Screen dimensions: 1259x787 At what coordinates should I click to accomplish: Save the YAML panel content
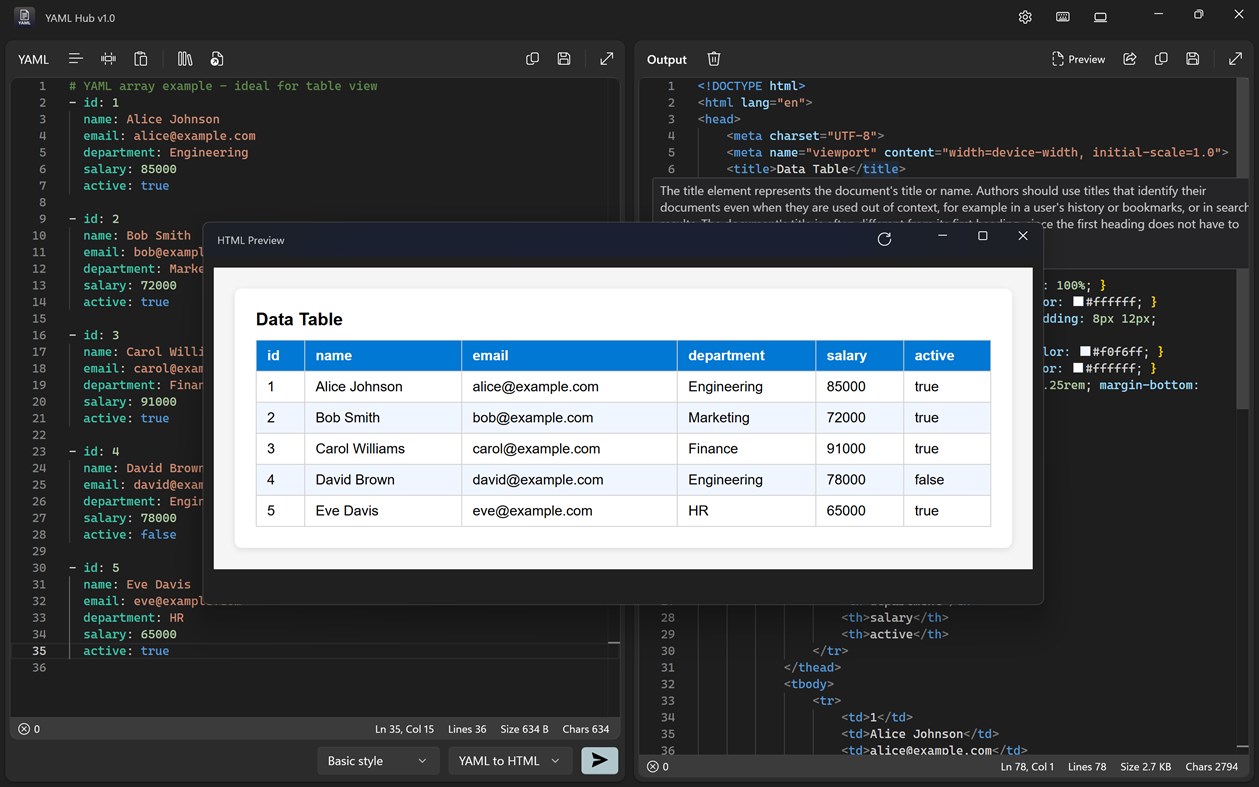coord(564,59)
